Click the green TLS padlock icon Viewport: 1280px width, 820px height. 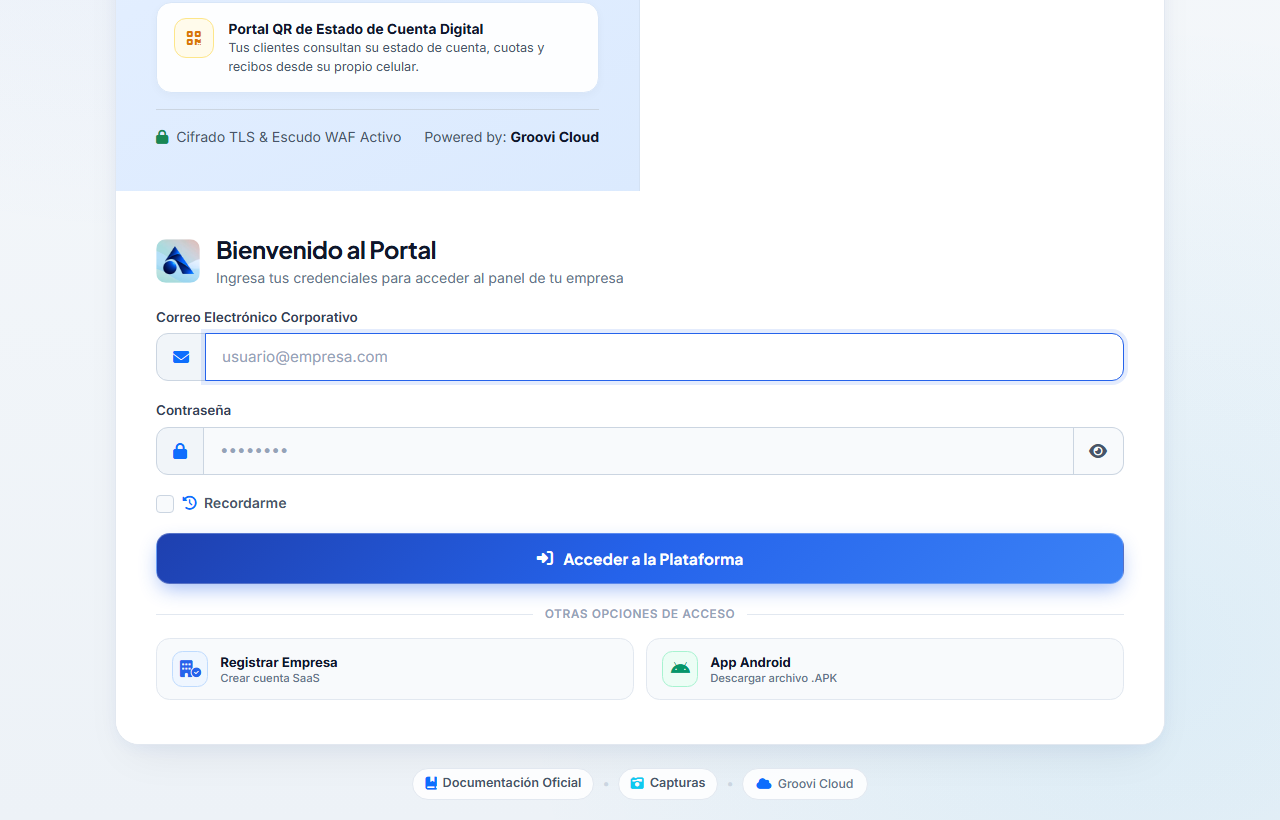tap(162, 137)
